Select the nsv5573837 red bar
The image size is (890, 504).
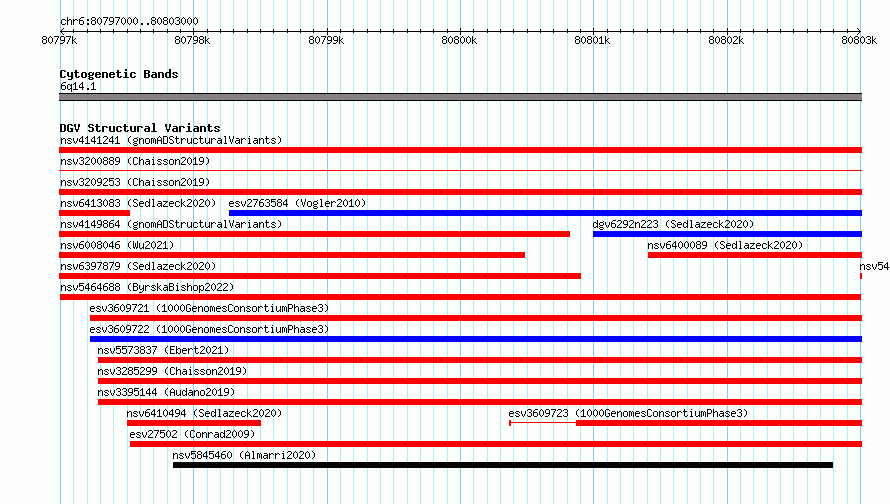(480, 360)
